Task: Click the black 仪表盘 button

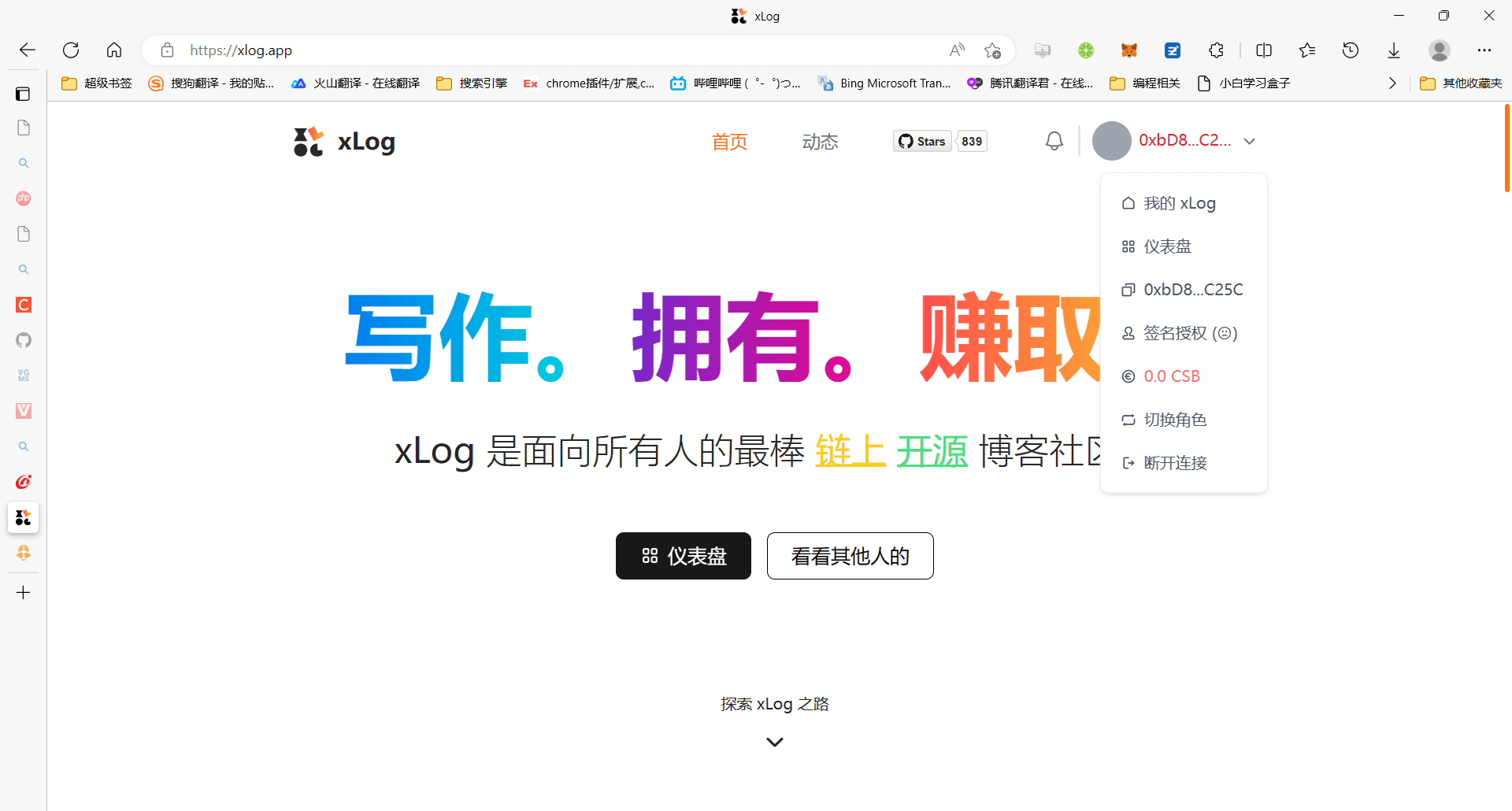Action: [x=684, y=556]
